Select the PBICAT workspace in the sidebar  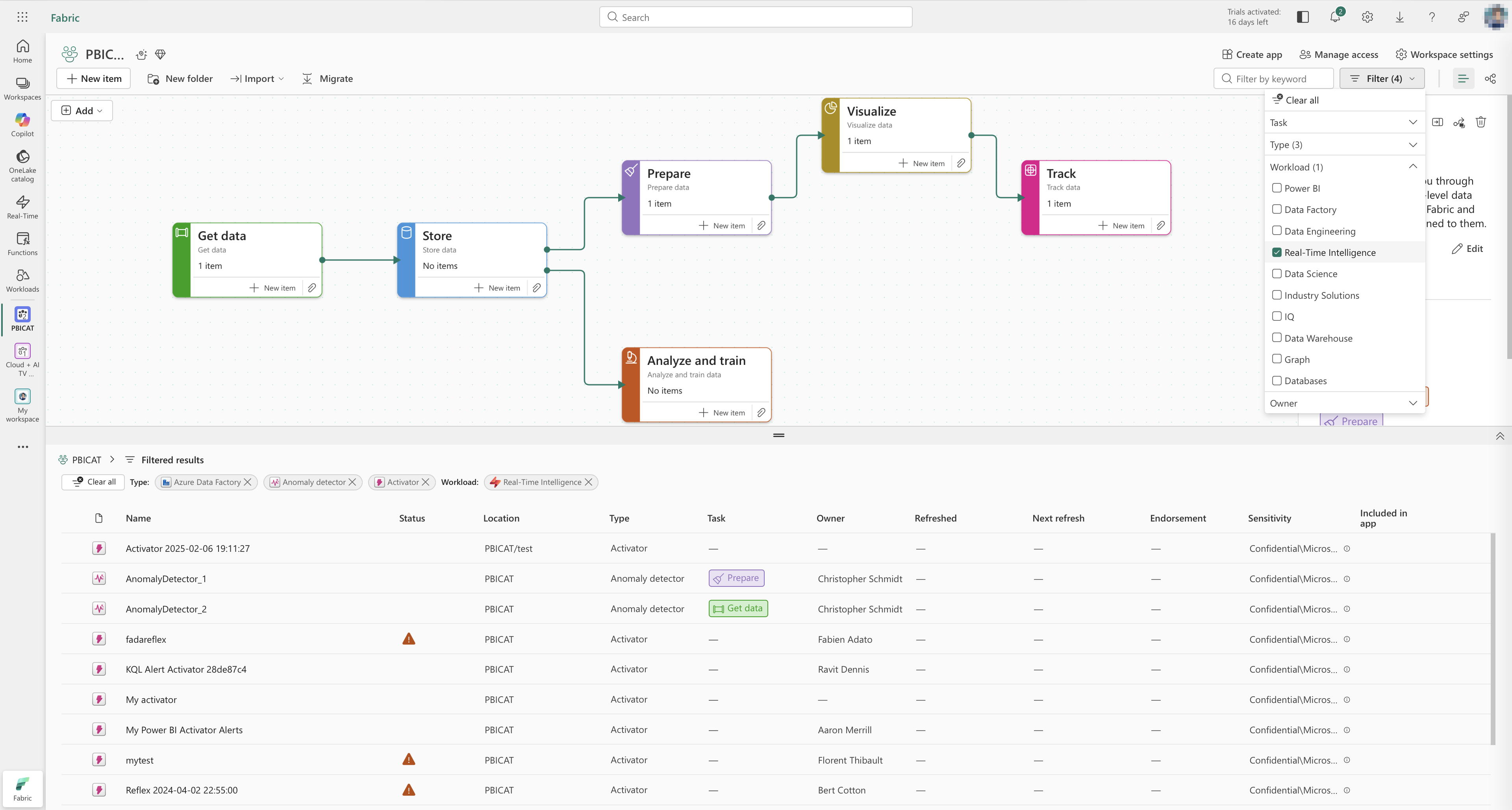pyautogui.click(x=22, y=319)
